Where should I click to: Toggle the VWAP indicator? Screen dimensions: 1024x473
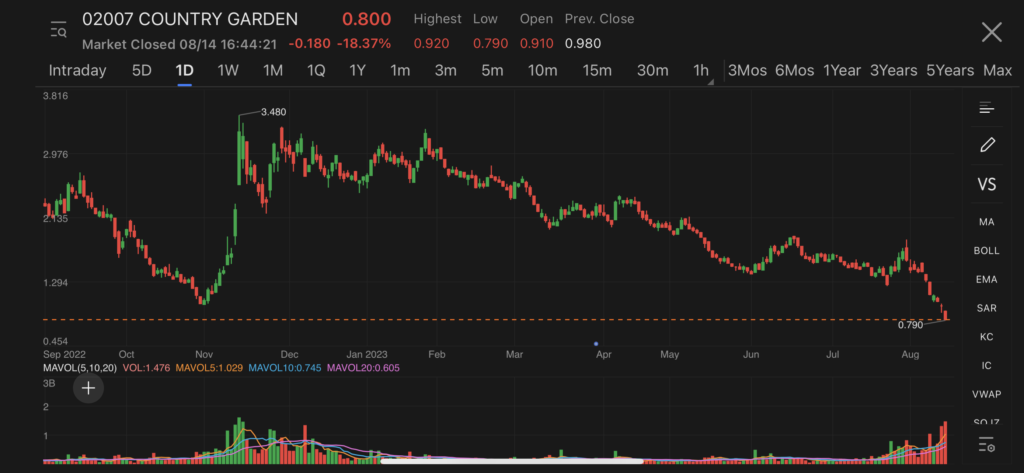[x=986, y=395]
